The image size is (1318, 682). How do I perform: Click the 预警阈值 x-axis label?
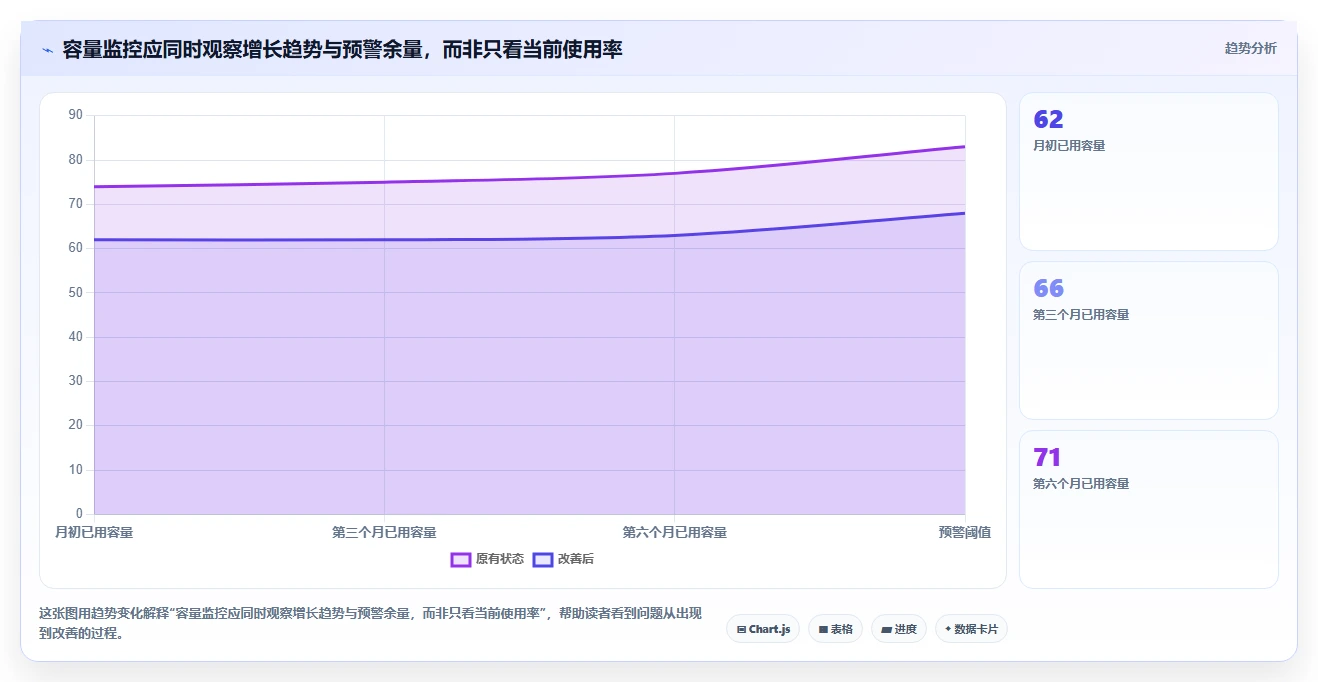(965, 532)
